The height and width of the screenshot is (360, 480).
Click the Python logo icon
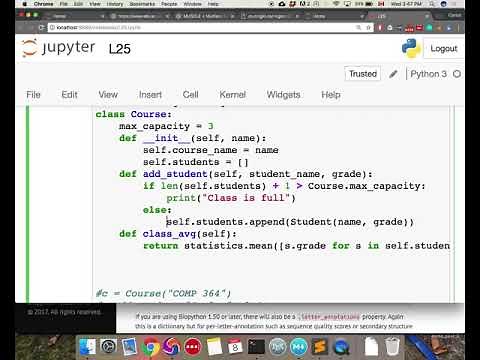pos(411,48)
